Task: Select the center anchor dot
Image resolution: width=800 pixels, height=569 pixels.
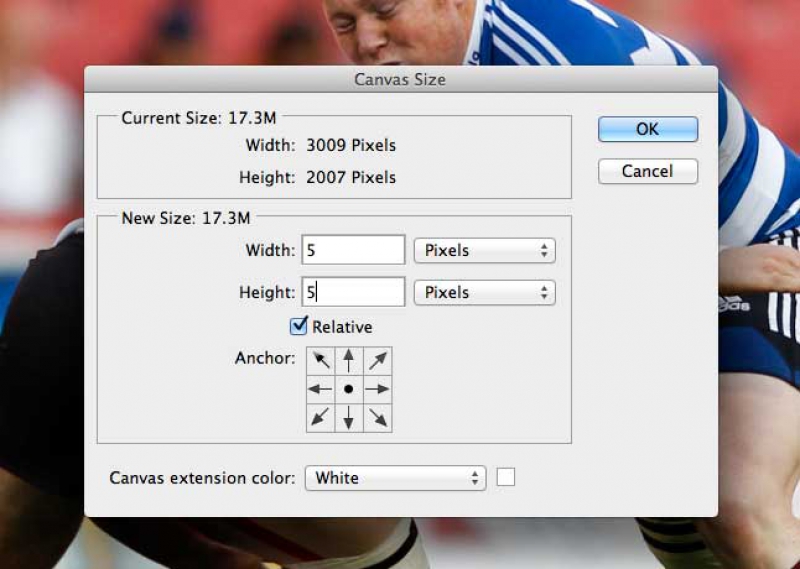Action: pos(349,389)
